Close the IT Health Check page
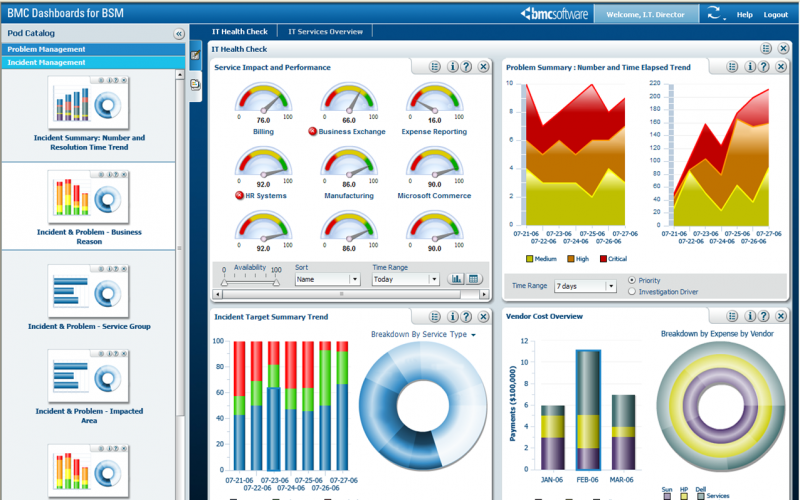The height and width of the screenshot is (500, 800). 783,48
